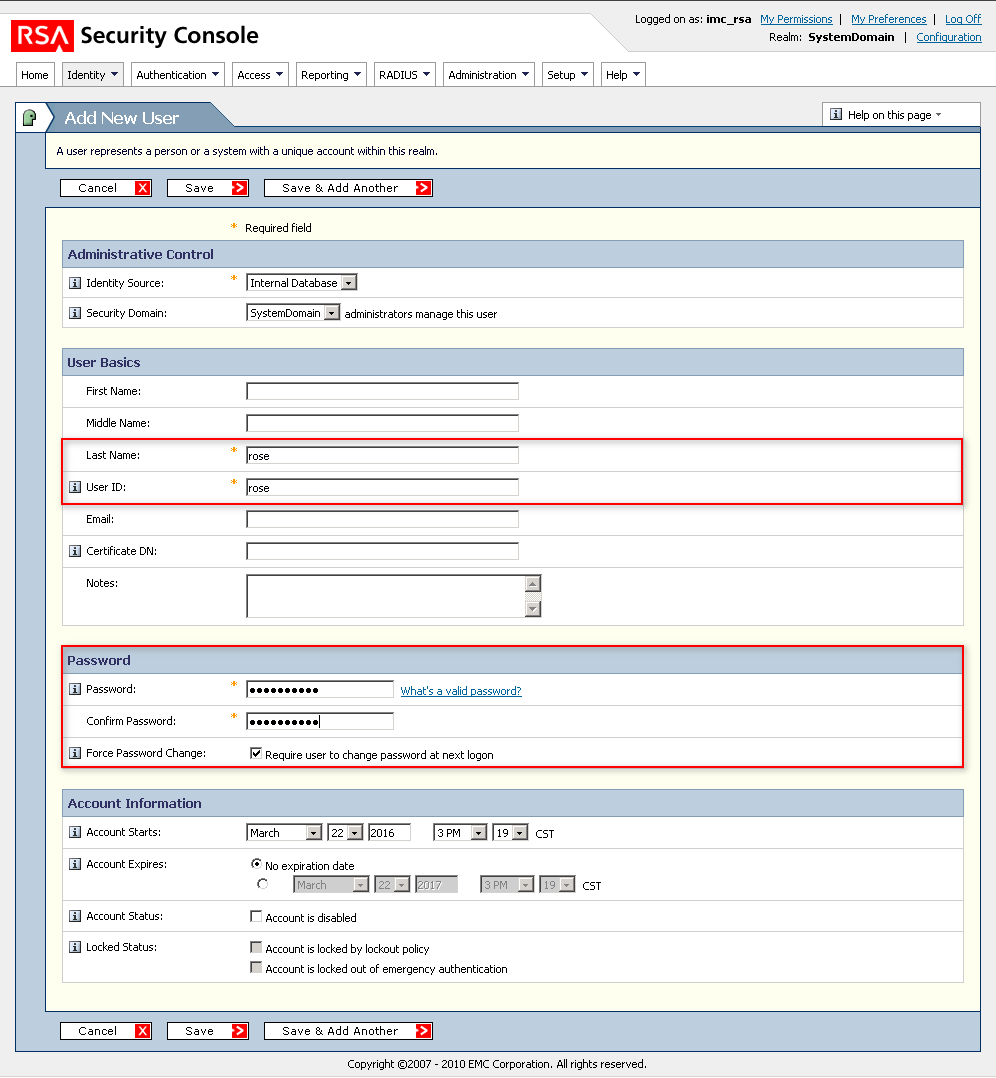This screenshot has height=1078, width=996.
Task: Click the info icon beside Force Password Change
Action: point(75,754)
